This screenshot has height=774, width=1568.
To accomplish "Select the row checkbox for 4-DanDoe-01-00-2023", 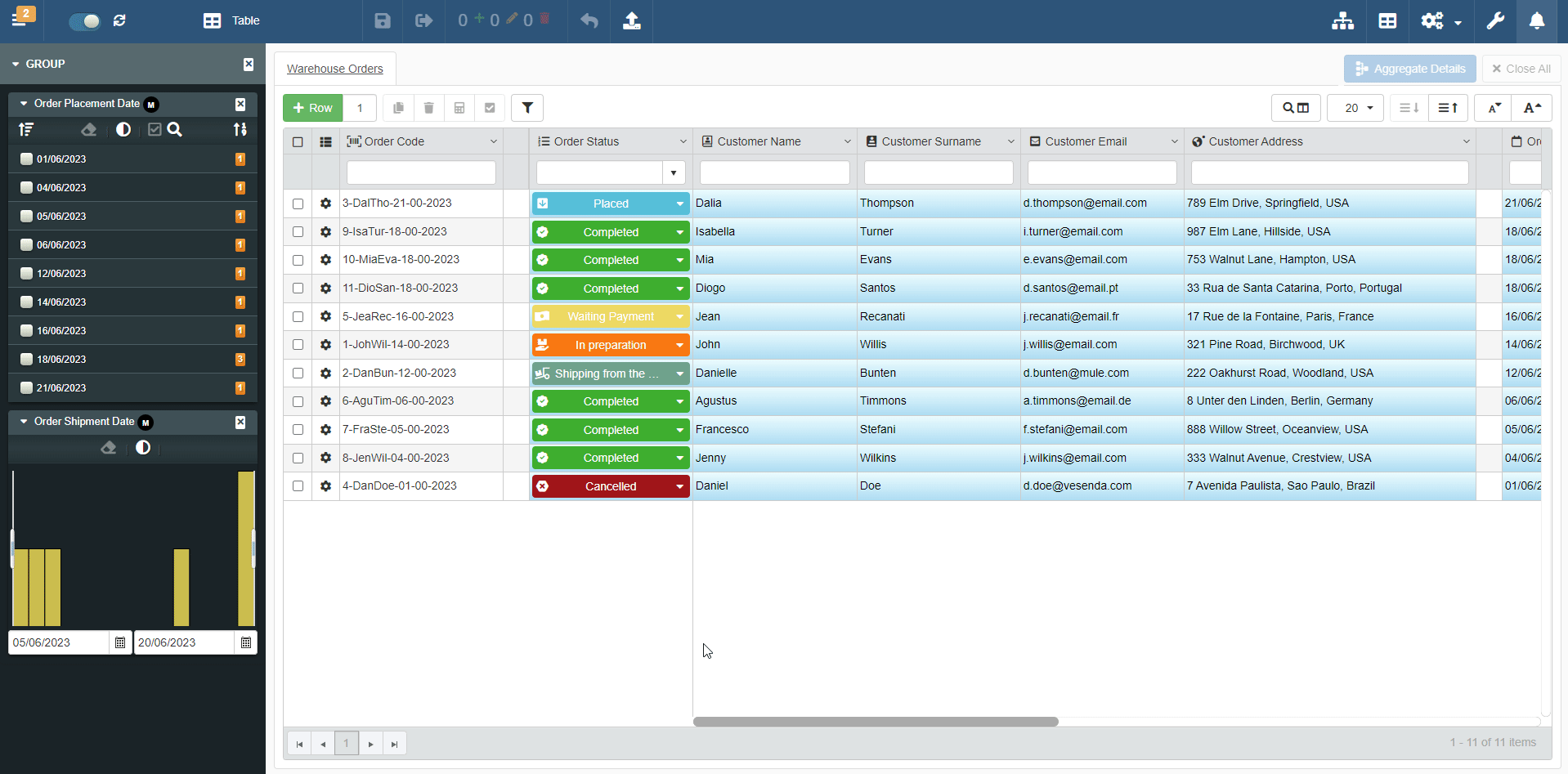I will pos(298,486).
